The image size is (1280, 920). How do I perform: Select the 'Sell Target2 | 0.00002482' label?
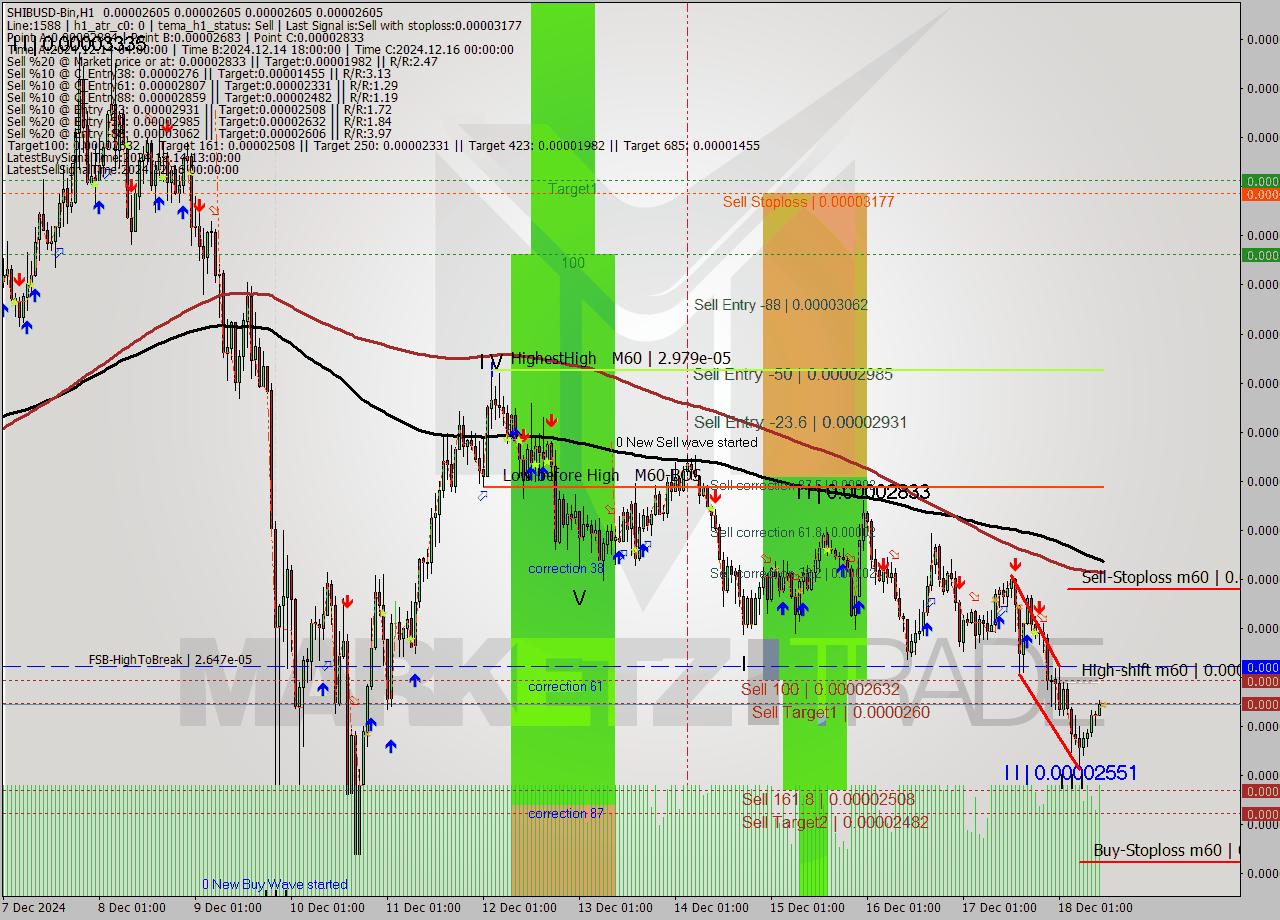[x=835, y=822]
